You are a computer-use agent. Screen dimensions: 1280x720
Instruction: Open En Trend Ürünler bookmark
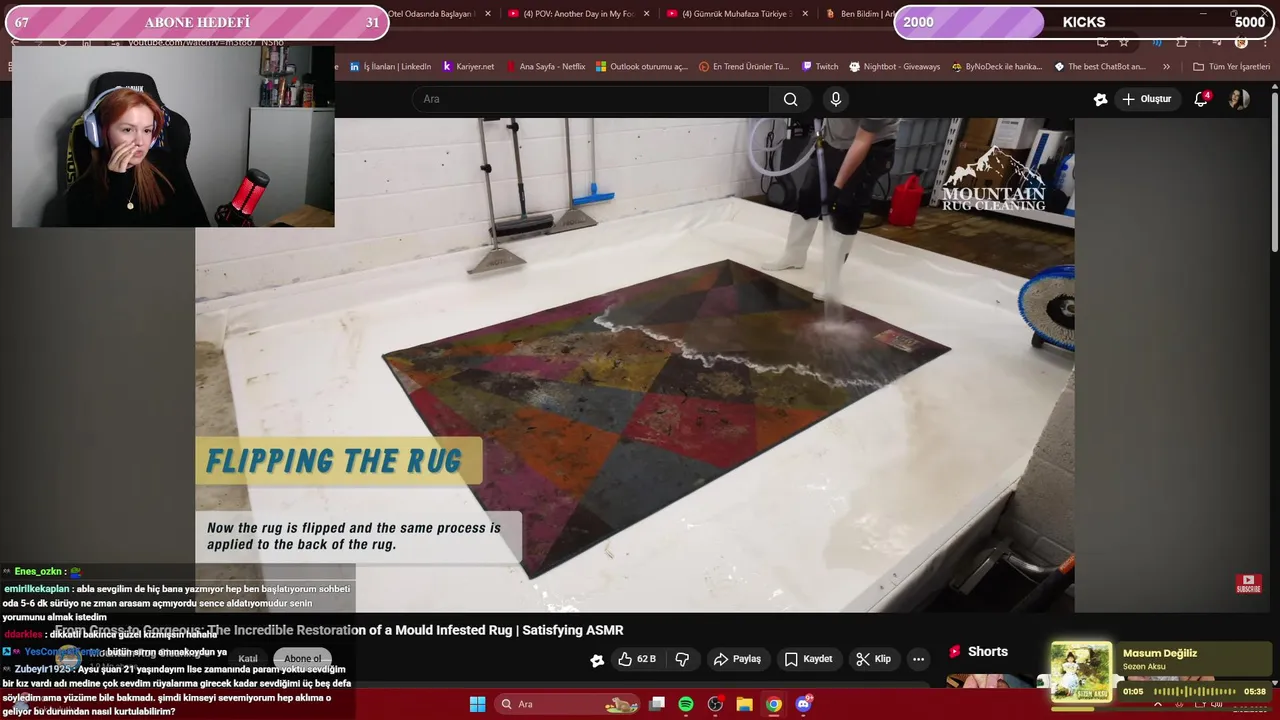[x=744, y=67]
